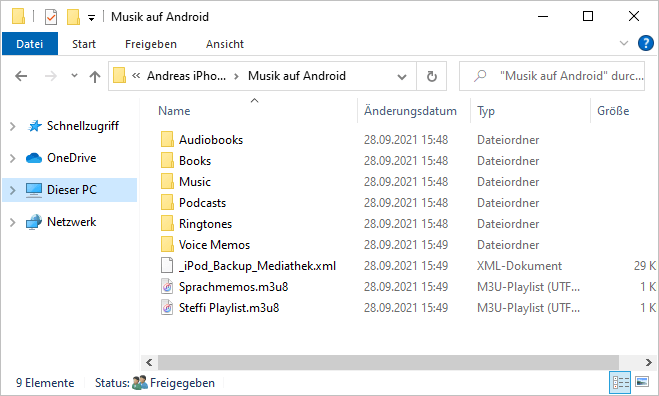
Task: Expand the ribbon with the chevron
Action: point(624,43)
